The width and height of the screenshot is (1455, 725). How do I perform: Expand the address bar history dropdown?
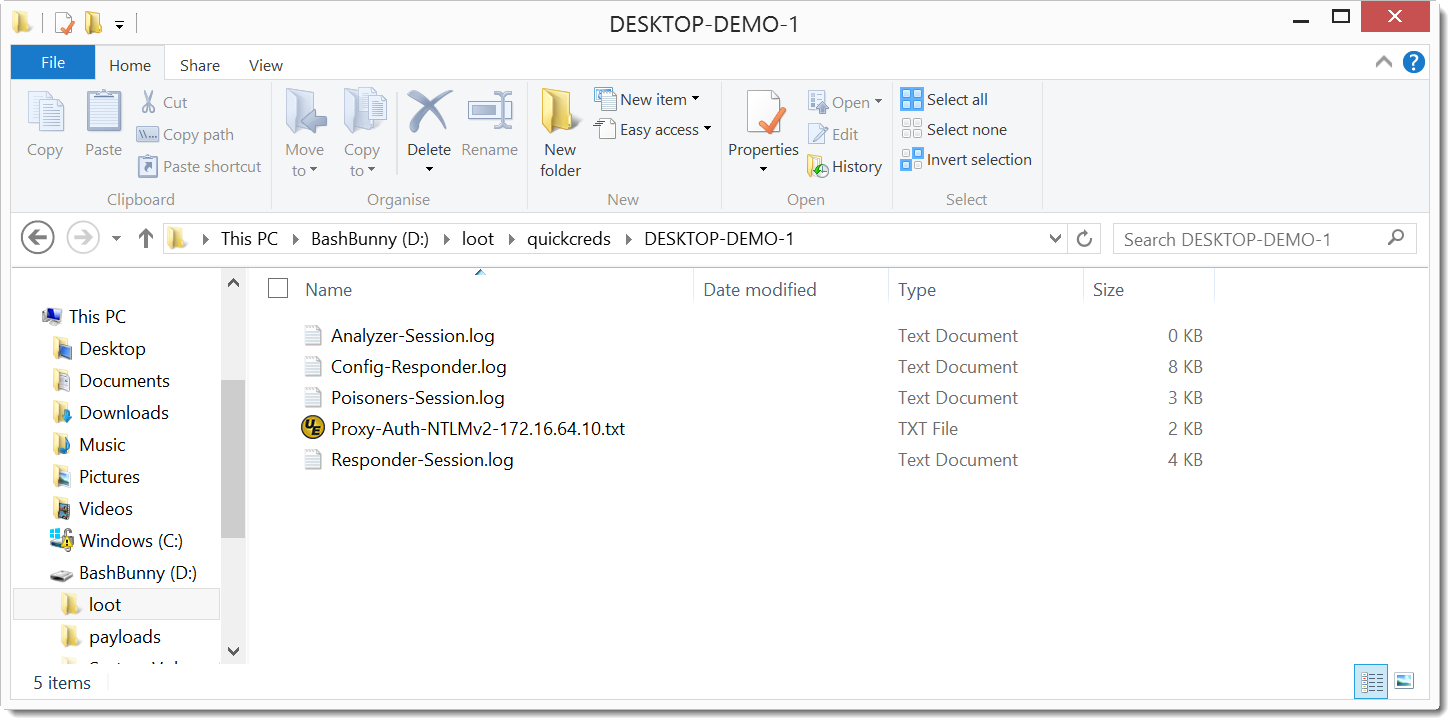coord(1055,239)
